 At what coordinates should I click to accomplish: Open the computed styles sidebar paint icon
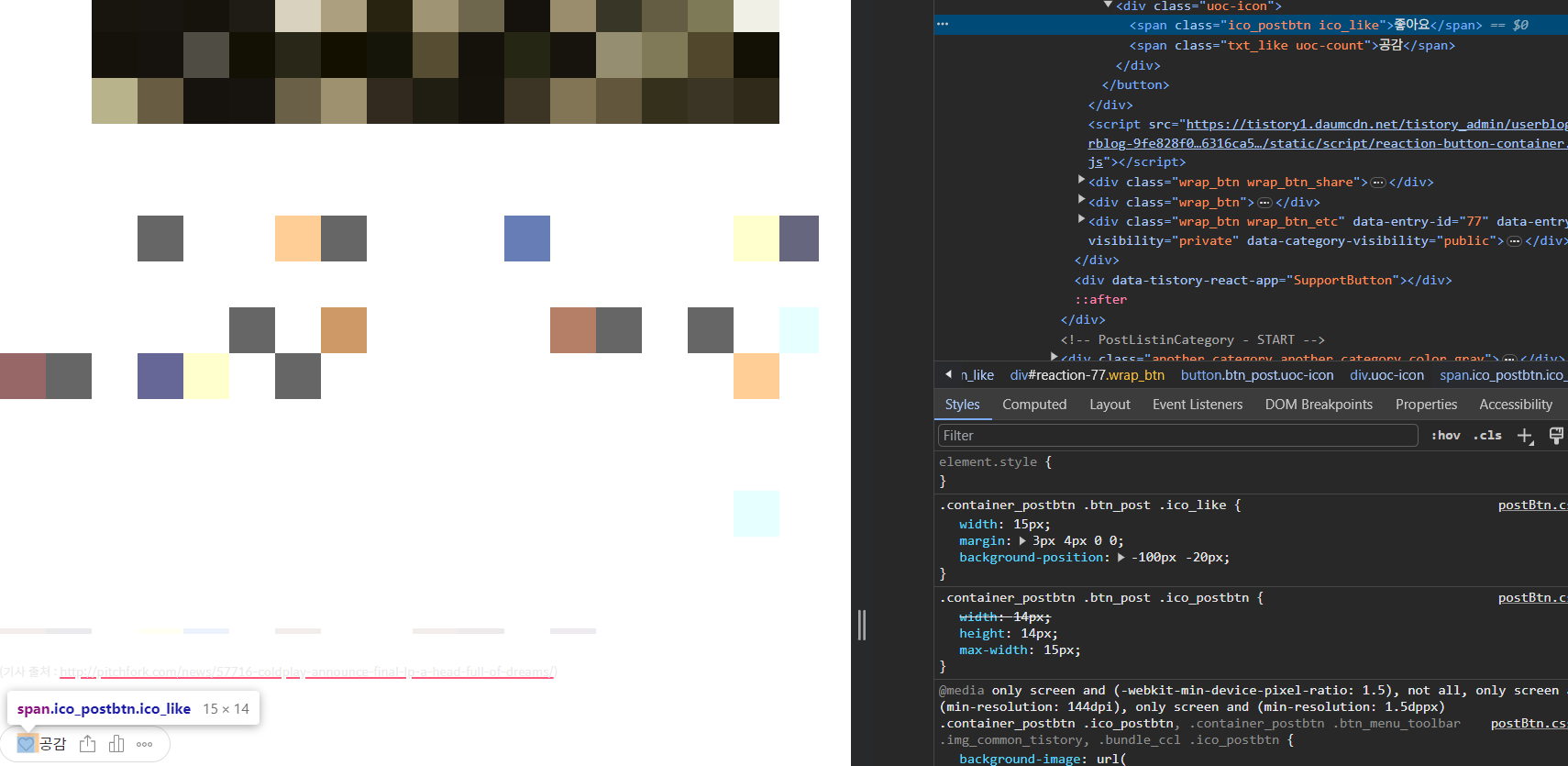coord(1556,436)
